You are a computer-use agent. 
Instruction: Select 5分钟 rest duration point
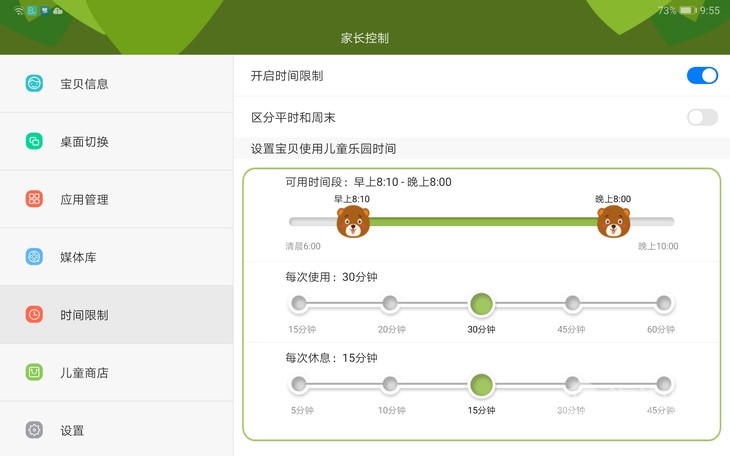[298, 384]
